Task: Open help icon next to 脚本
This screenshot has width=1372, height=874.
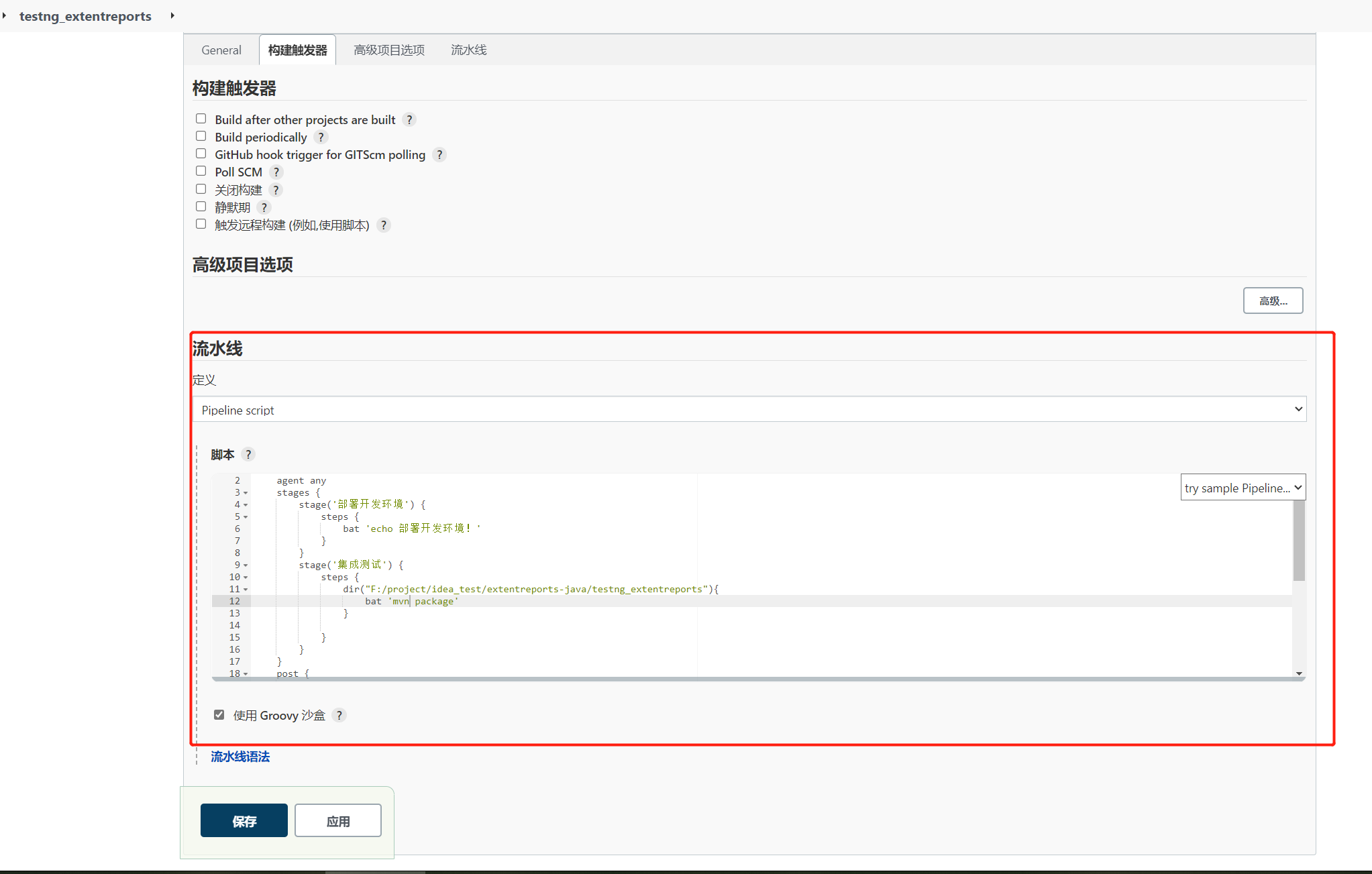Action: (248, 454)
